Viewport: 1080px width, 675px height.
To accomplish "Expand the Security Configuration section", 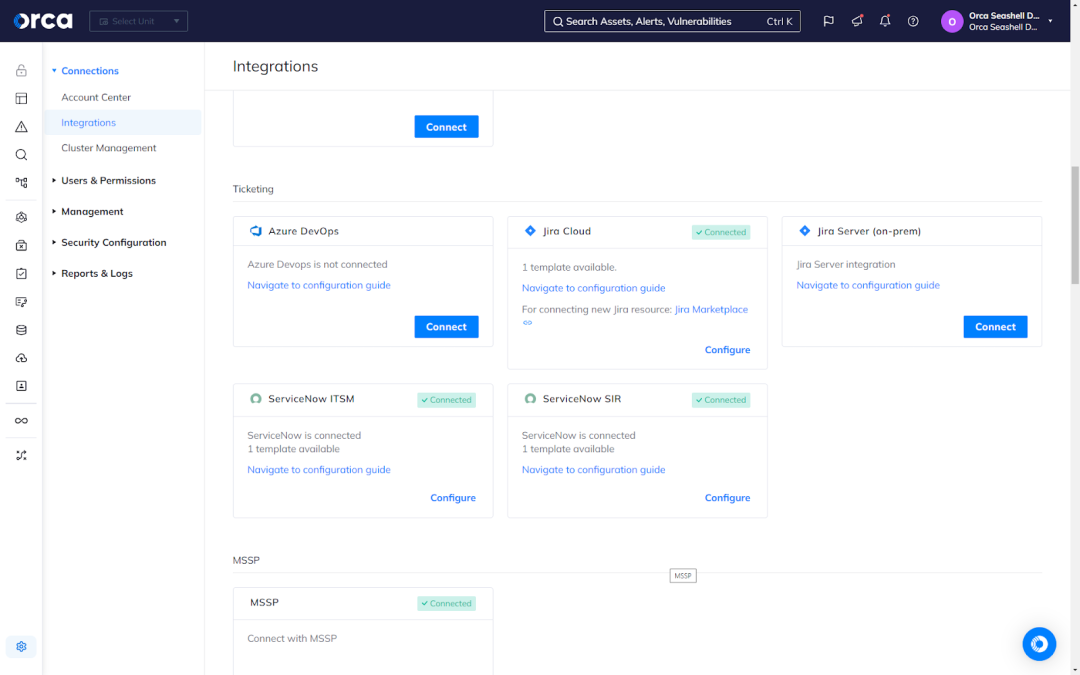I will [x=109, y=242].
